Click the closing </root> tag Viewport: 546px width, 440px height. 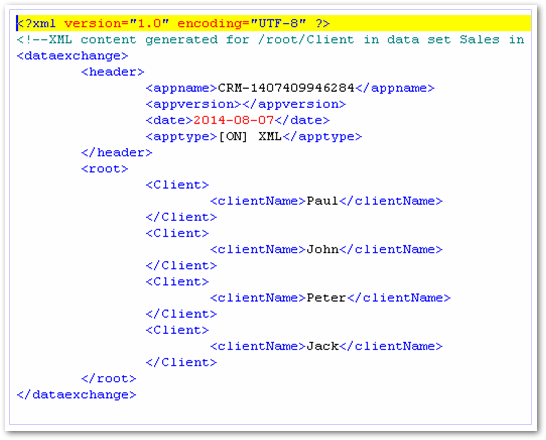[x=109, y=378]
